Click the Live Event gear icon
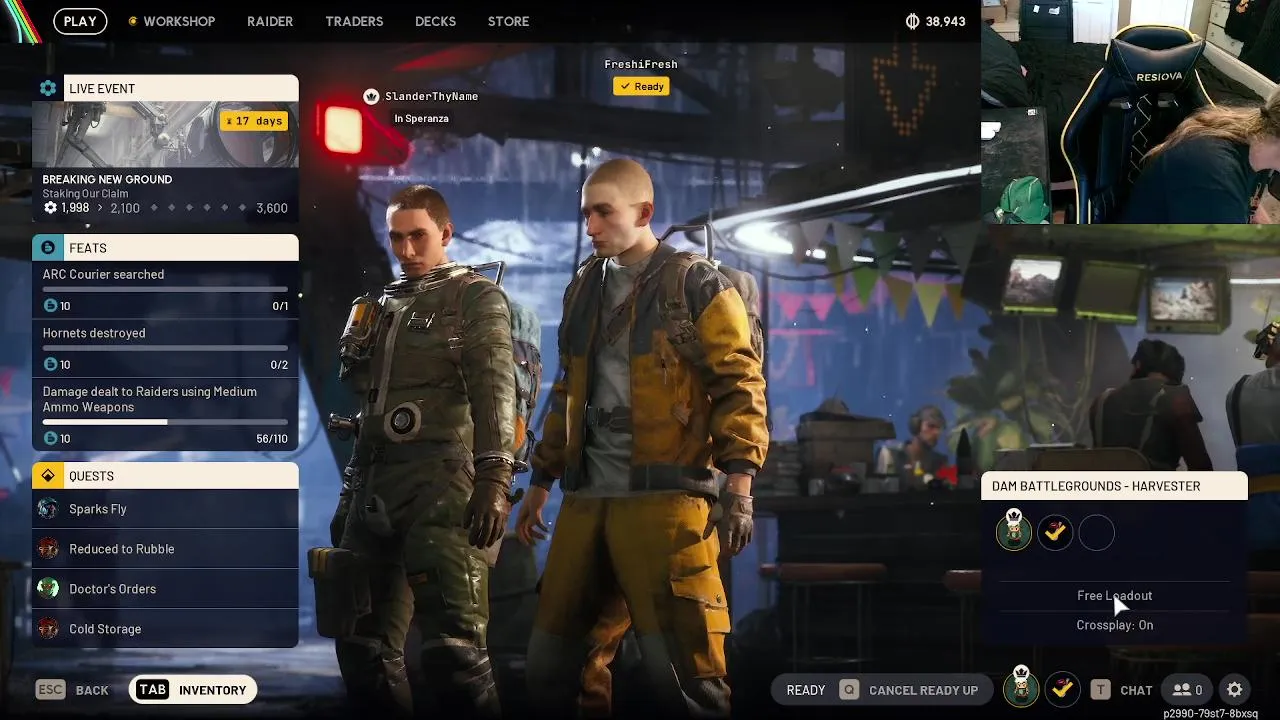Image resolution: width=1280 pixels, height=720 pixels. coord(48,88)
